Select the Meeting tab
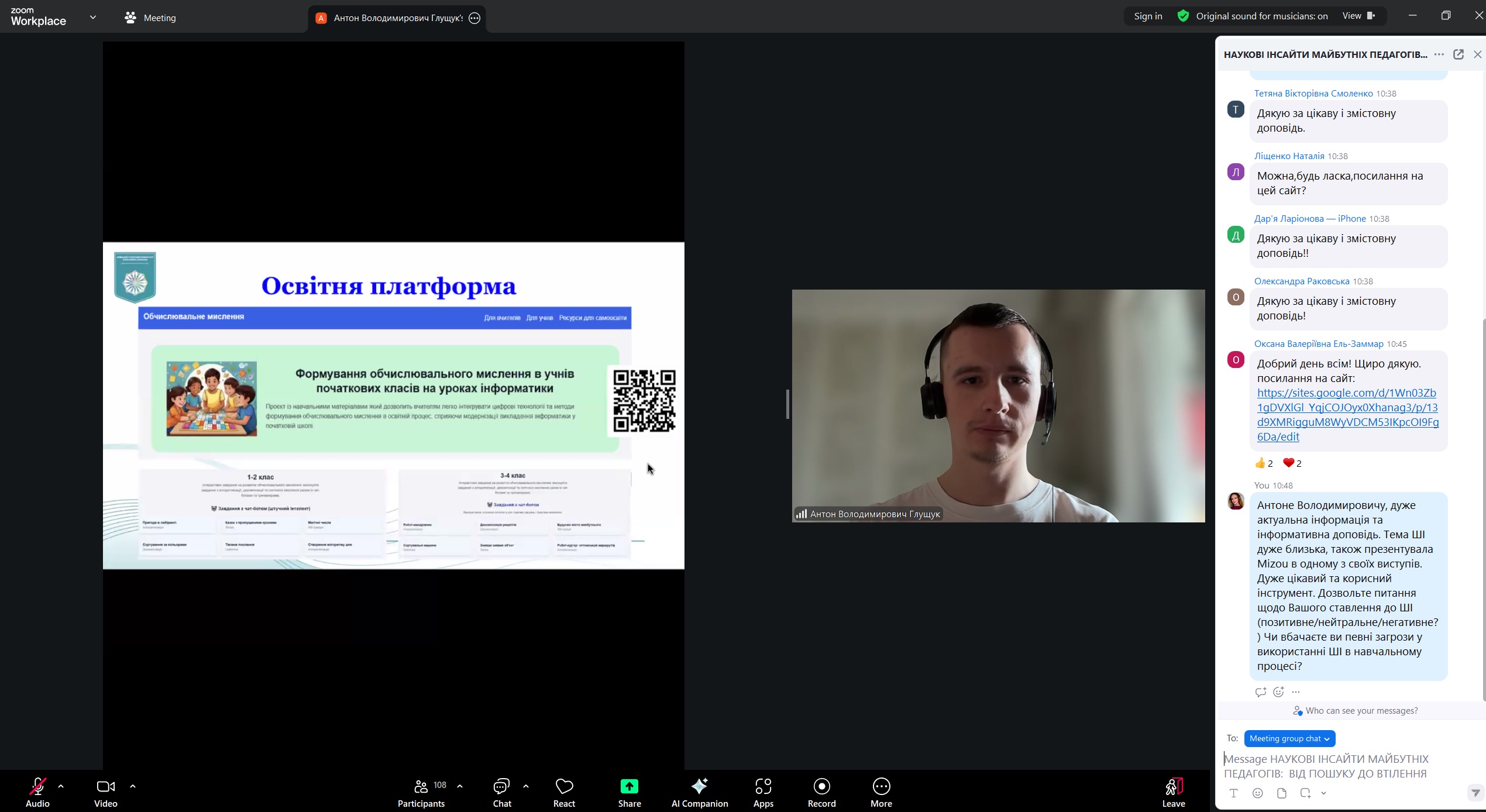 tap(150, 18)
